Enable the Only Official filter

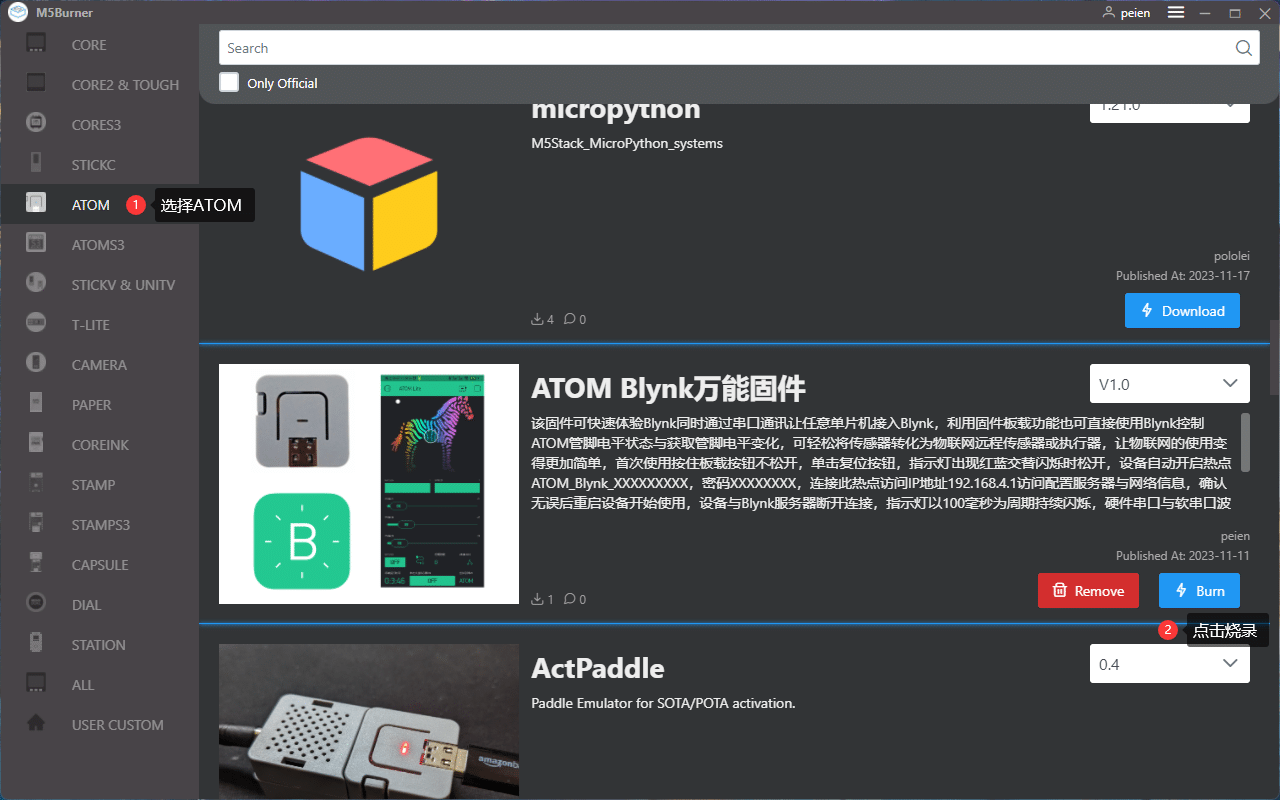pos(229,82)
